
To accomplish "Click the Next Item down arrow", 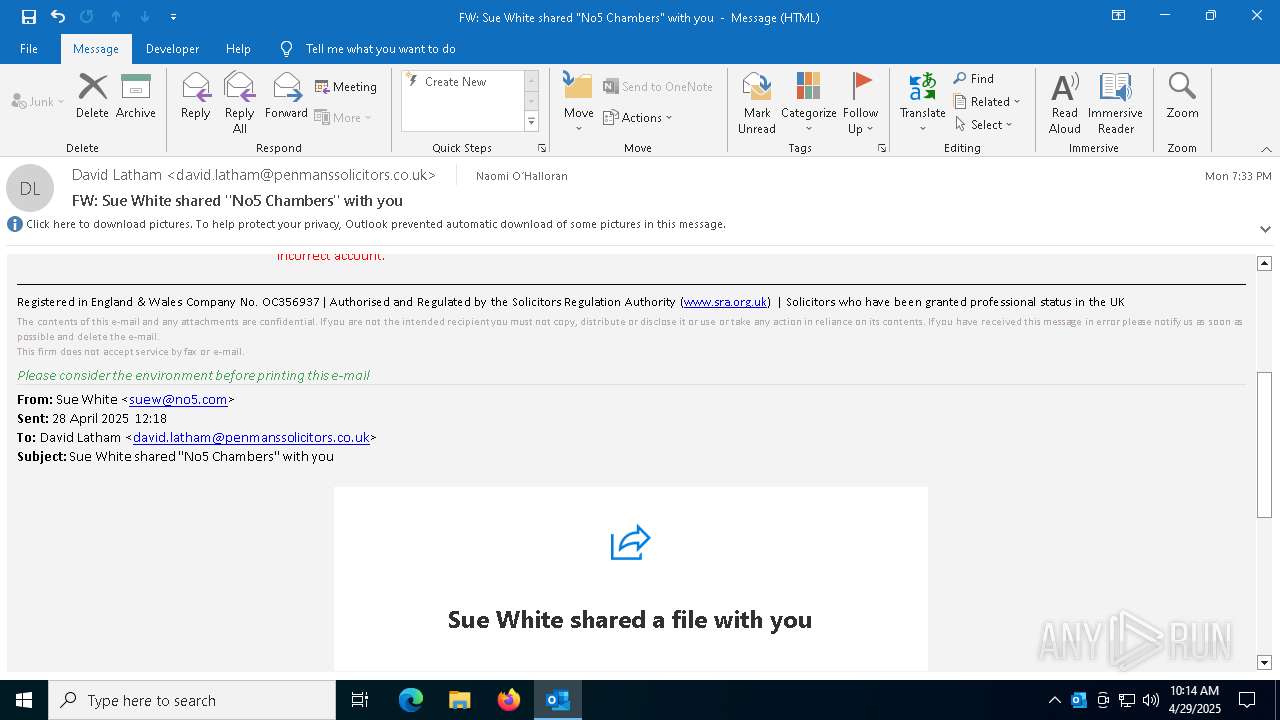I will [x=145, y=17].
